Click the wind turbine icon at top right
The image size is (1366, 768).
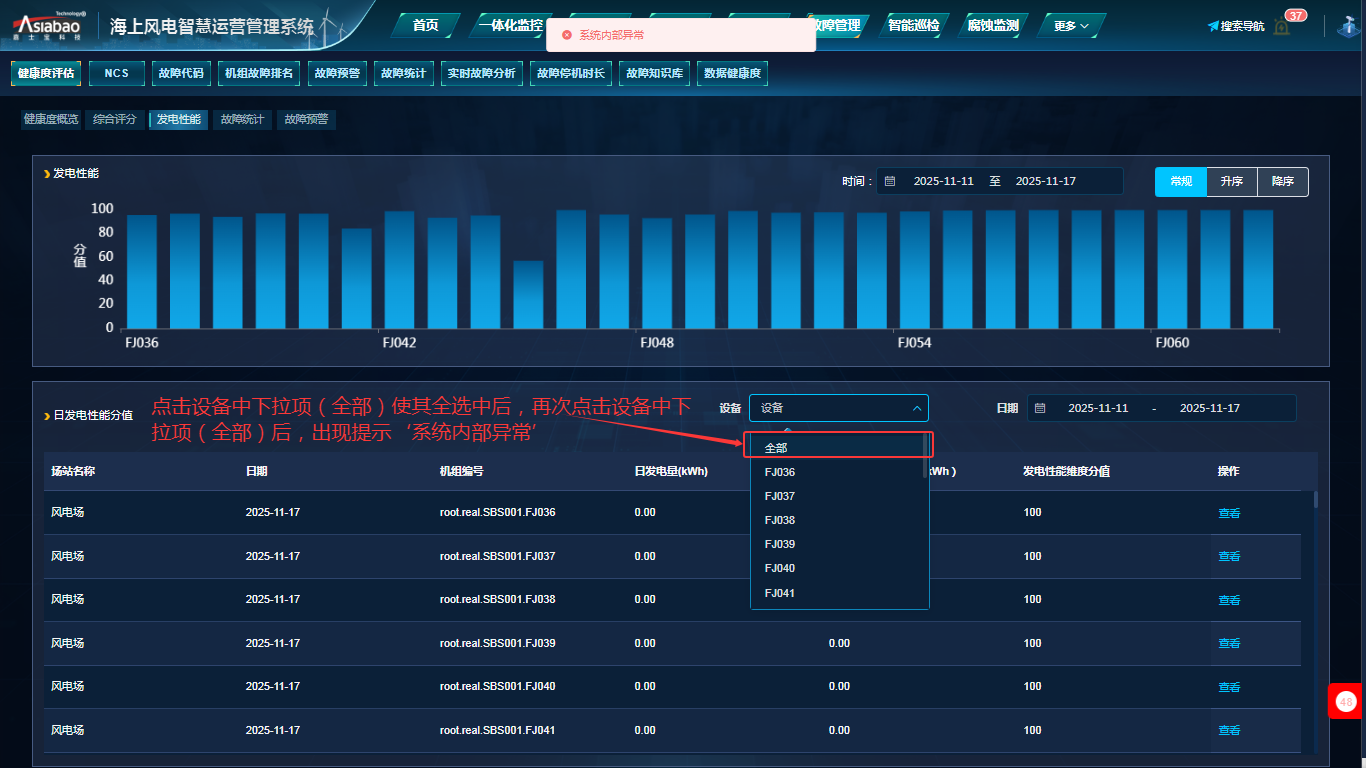pyautogui.click(x=1347, y=26)
